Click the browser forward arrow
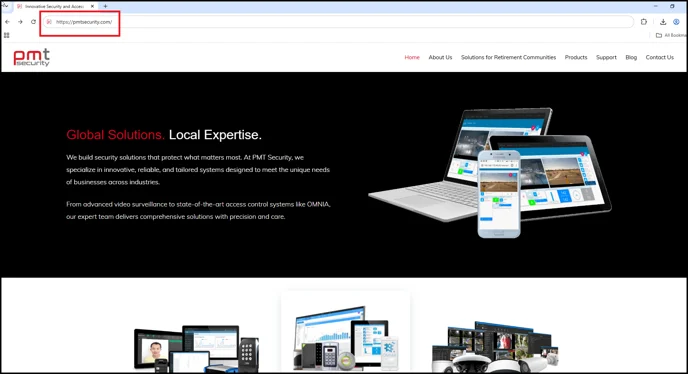688x374 pixels. tap(20, 22)
